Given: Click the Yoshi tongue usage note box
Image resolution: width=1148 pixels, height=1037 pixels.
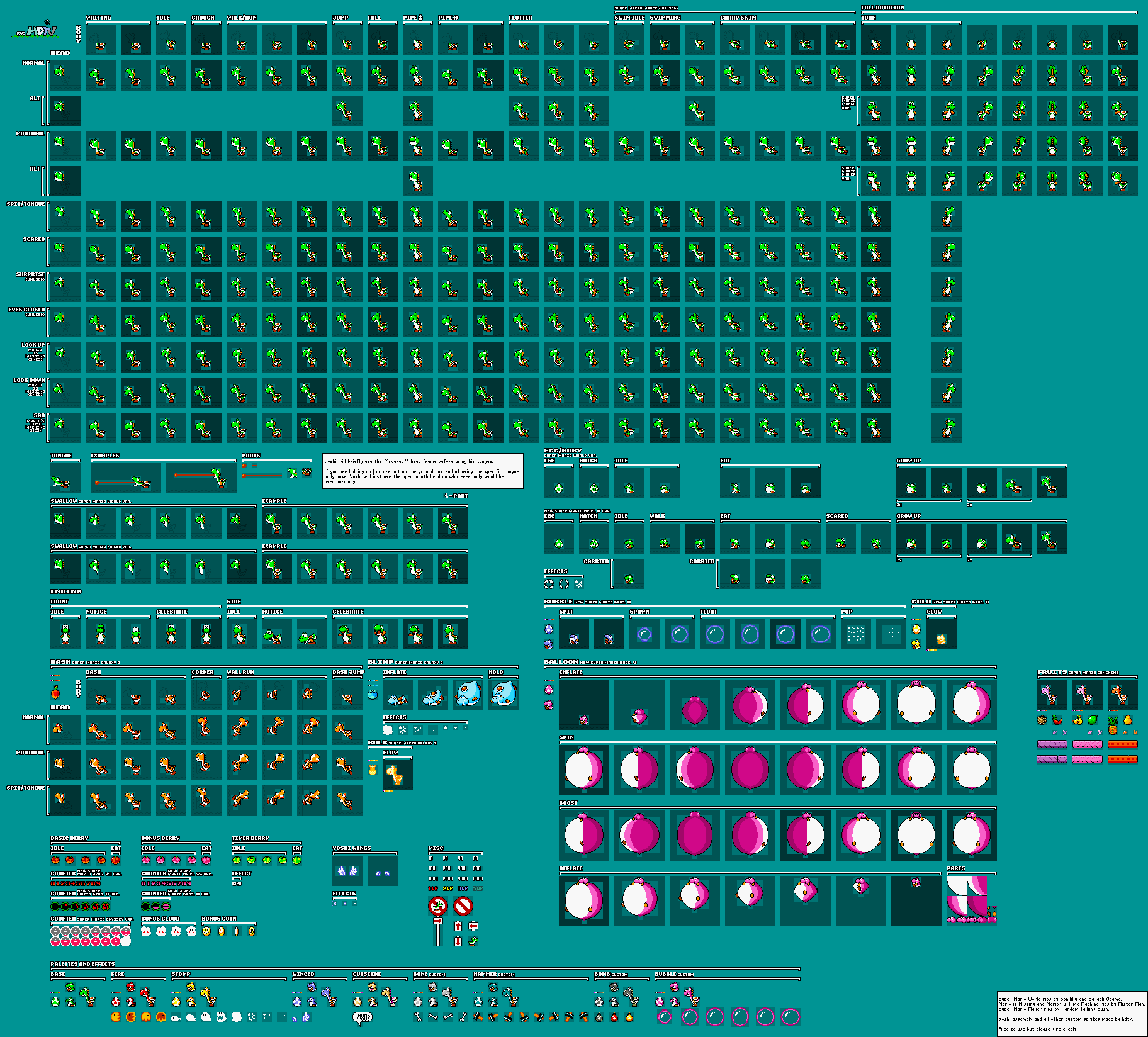Looking at the screenshot, I should click(x=422, y=471).
